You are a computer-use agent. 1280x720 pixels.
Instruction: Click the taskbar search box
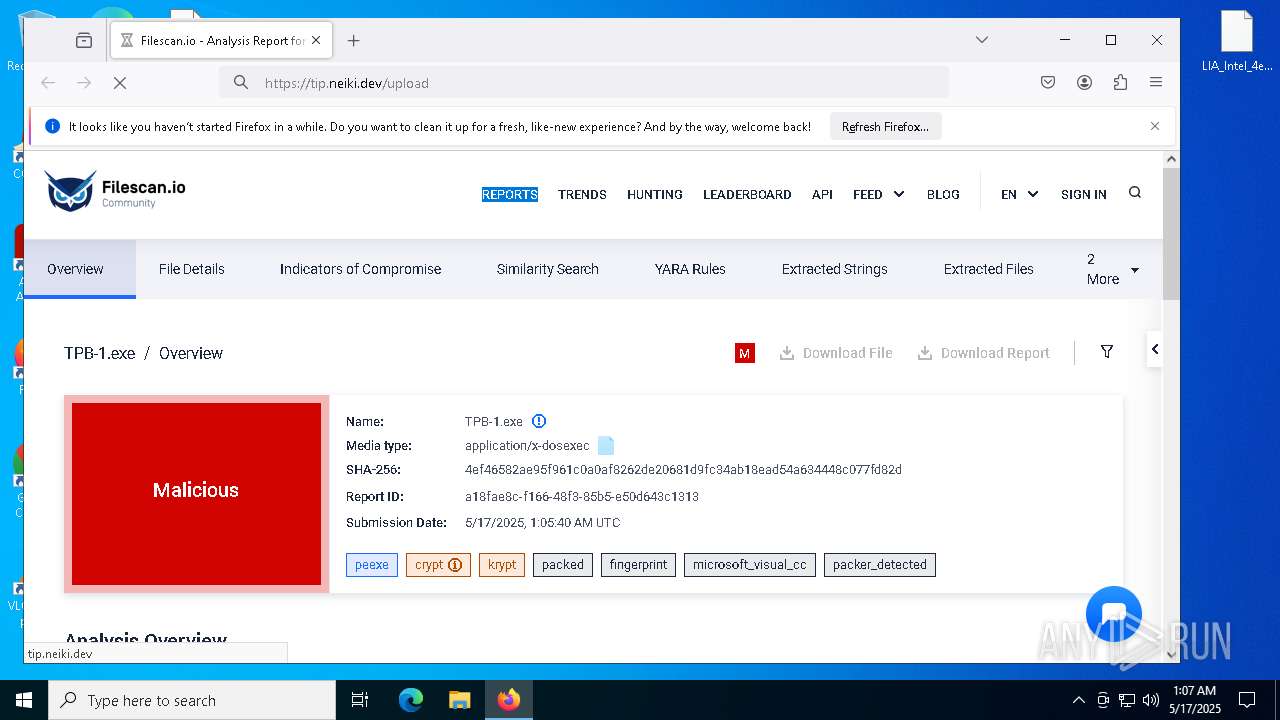pos(192,700)
